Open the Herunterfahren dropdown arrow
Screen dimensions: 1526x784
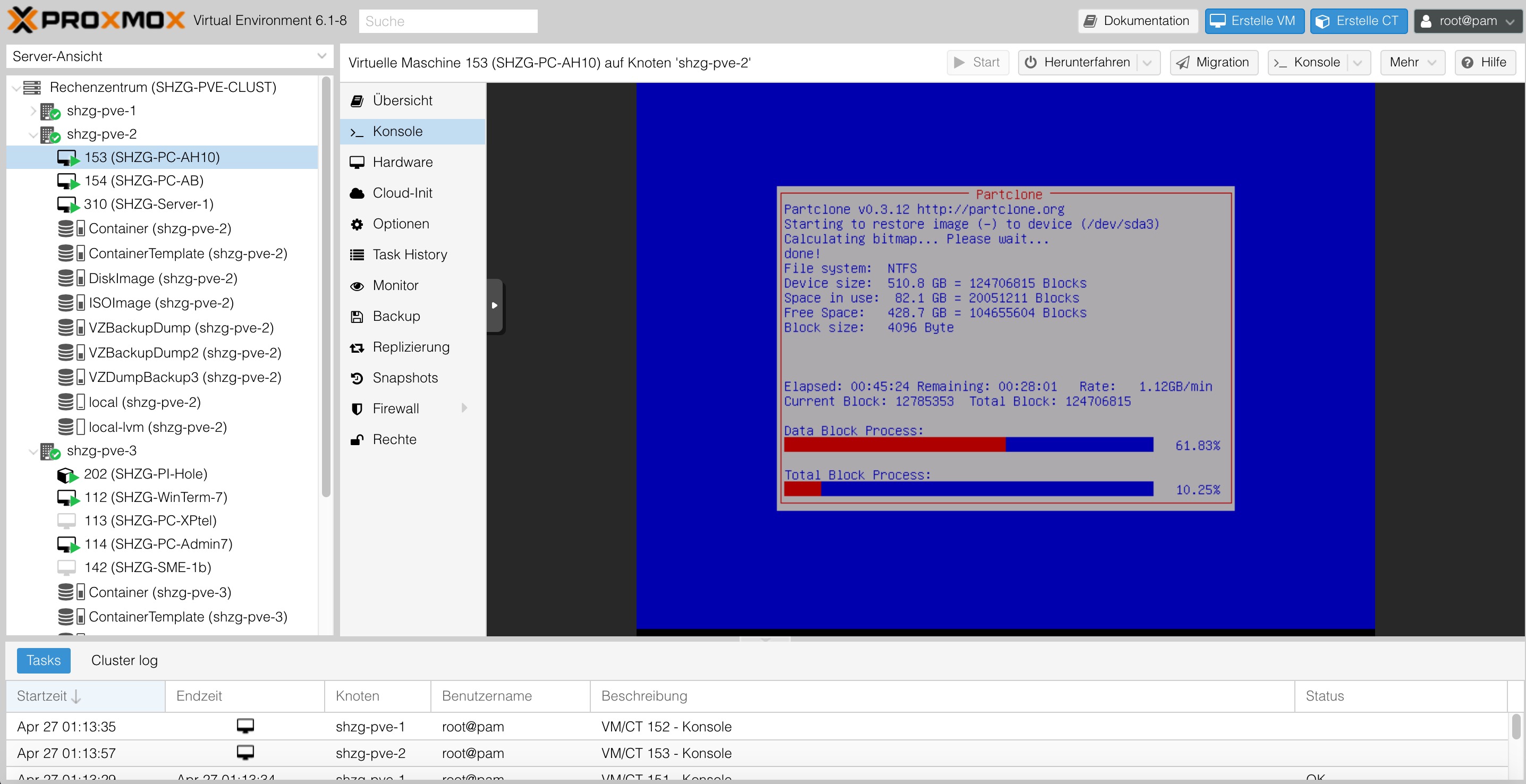1148,62
